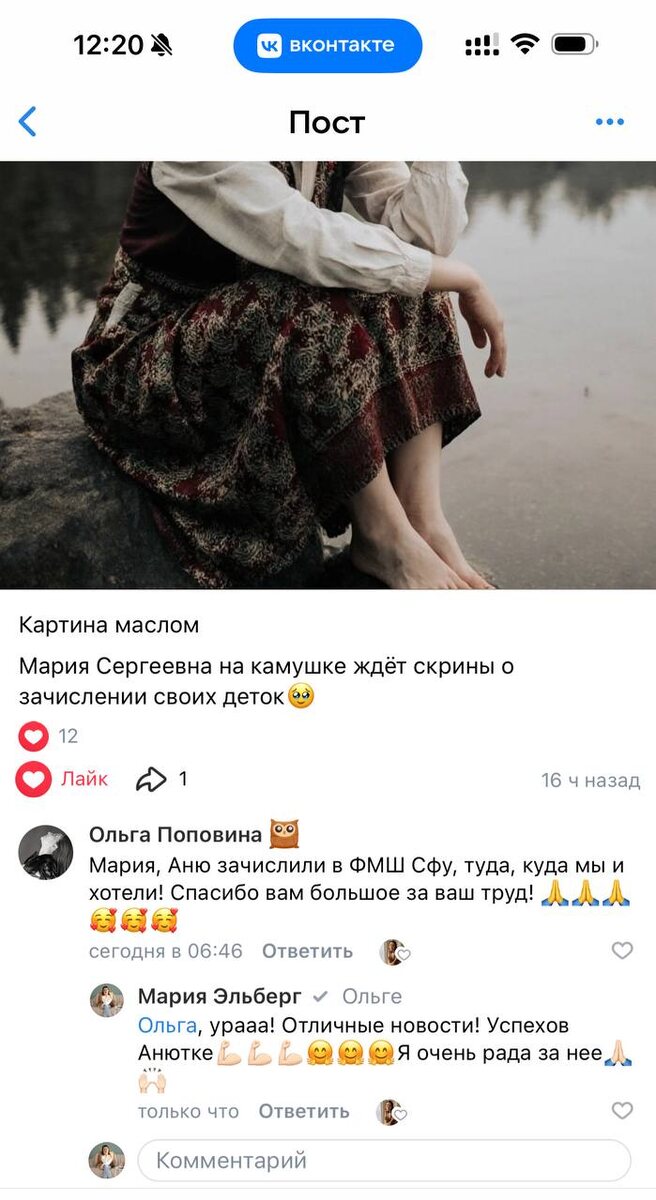Tap the blue Ольга mention in reply
Viewport: 656px width, 1200px height.
point(167,1026)
